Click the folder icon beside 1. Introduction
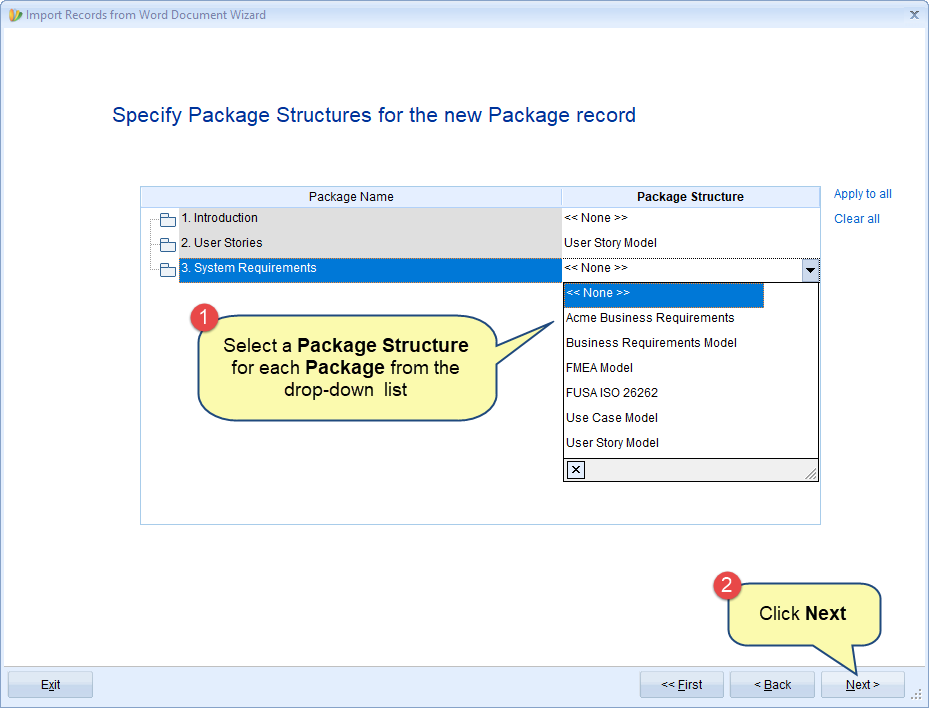 click(168, 220)
